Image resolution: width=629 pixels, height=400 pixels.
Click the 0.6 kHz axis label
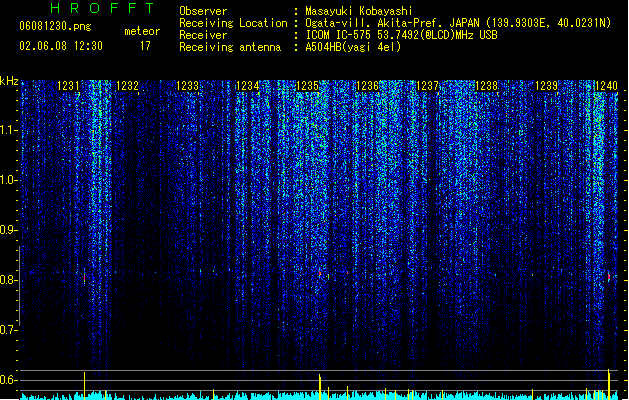[x=8, y=380]
